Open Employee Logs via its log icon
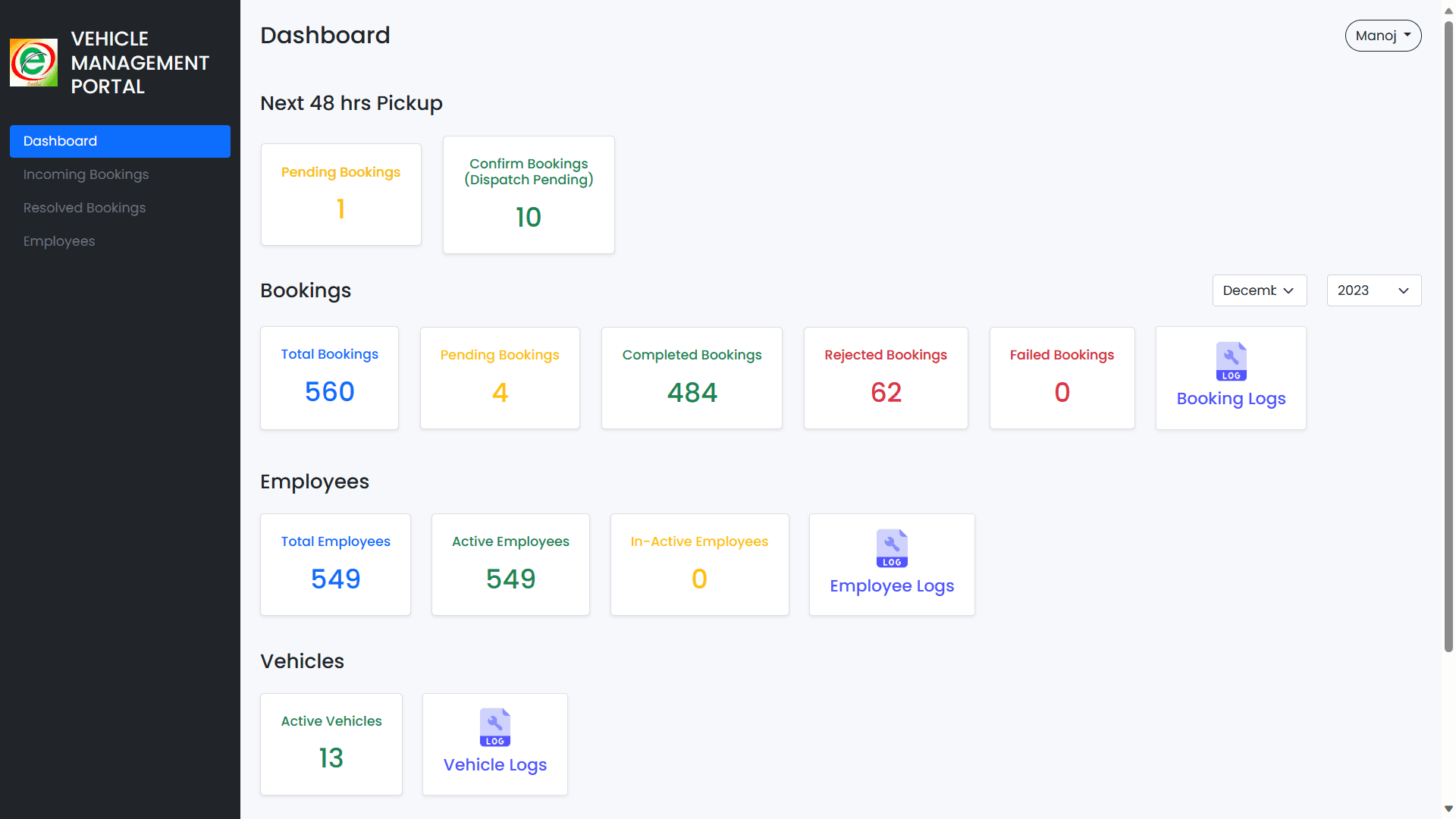 coord(892,548)
